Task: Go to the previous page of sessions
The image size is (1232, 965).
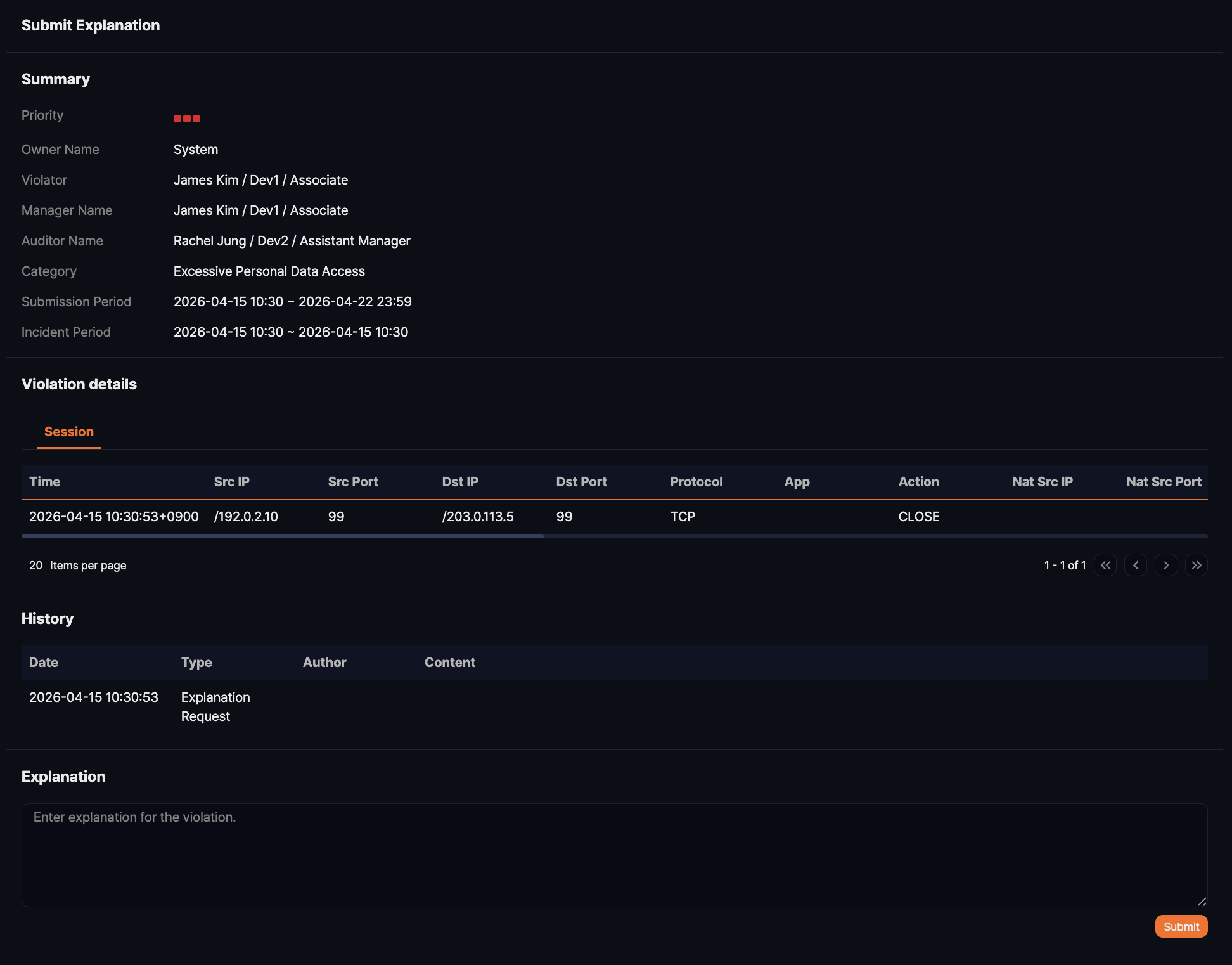Action: [1136, 565]
